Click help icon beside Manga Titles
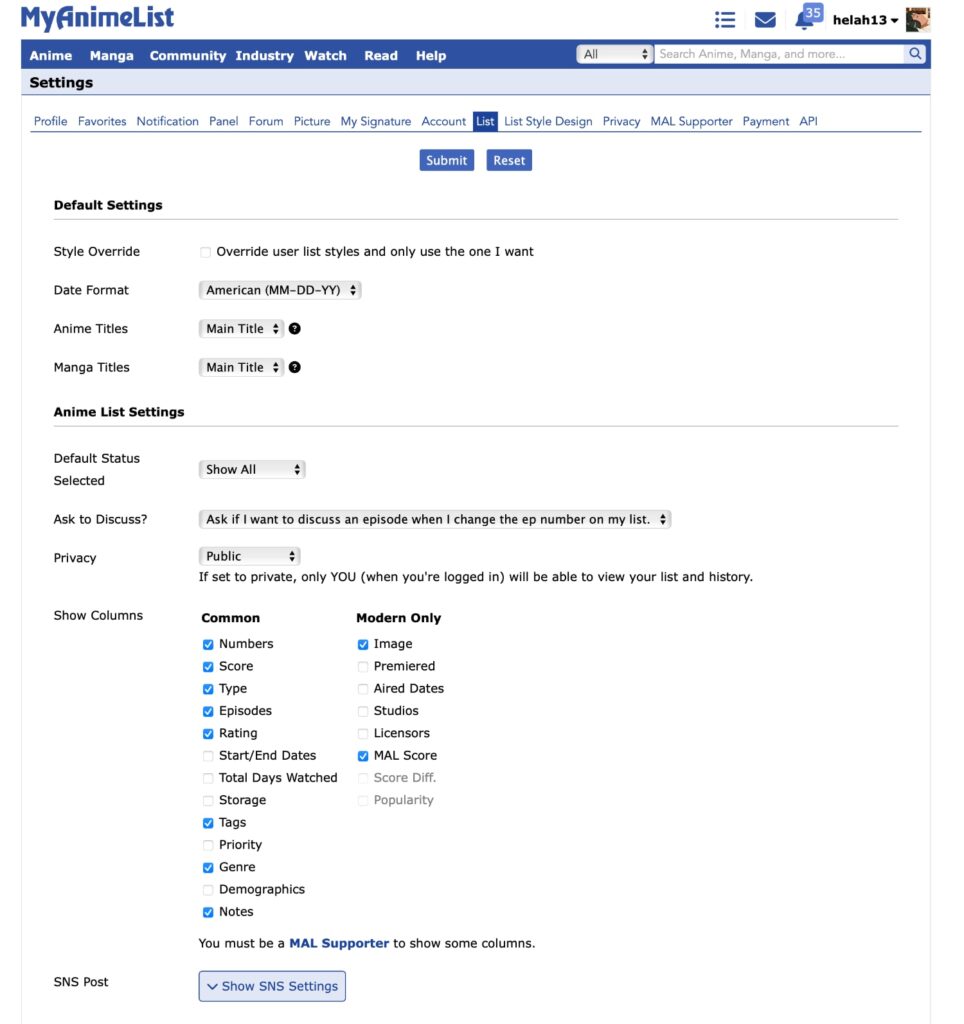 pos(295,367)
